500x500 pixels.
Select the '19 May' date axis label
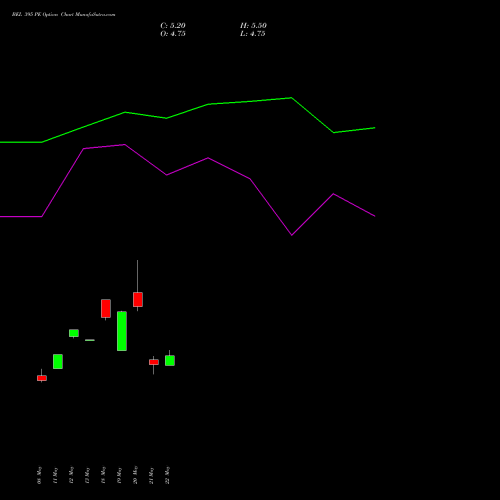pos(119,475)
